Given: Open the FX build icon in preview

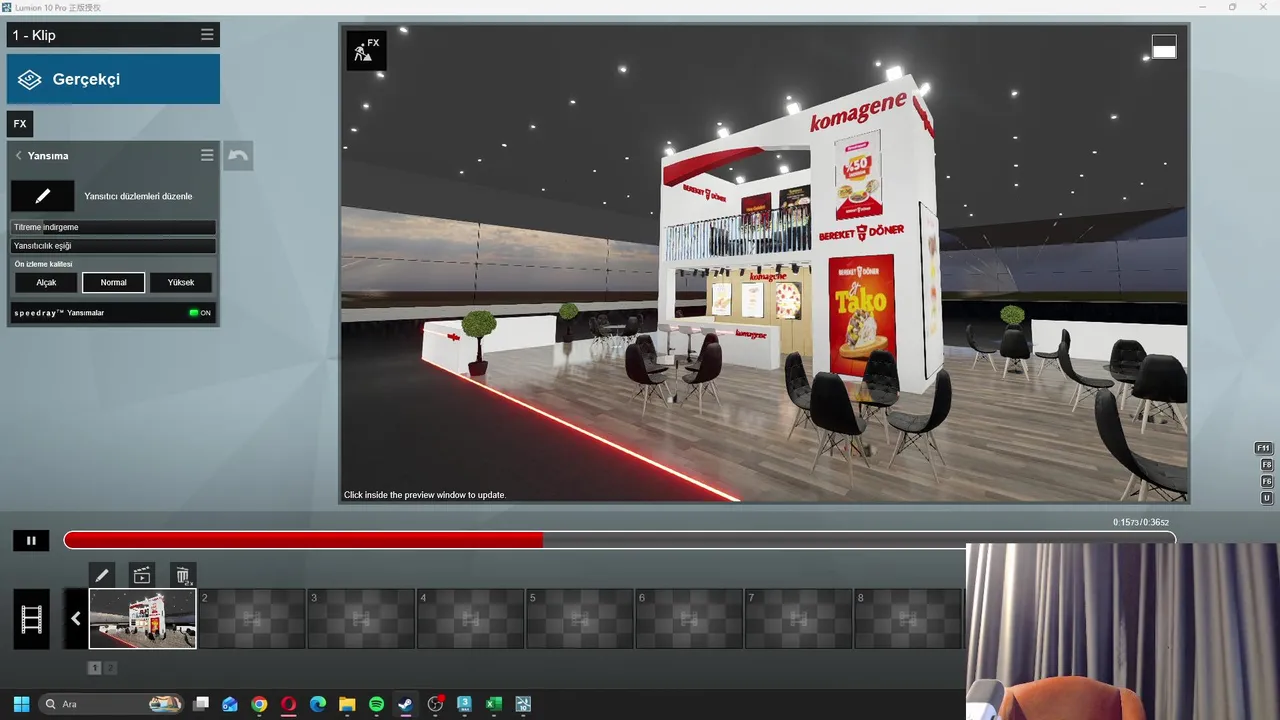Looking at the screenshot, I should point(366,50).
